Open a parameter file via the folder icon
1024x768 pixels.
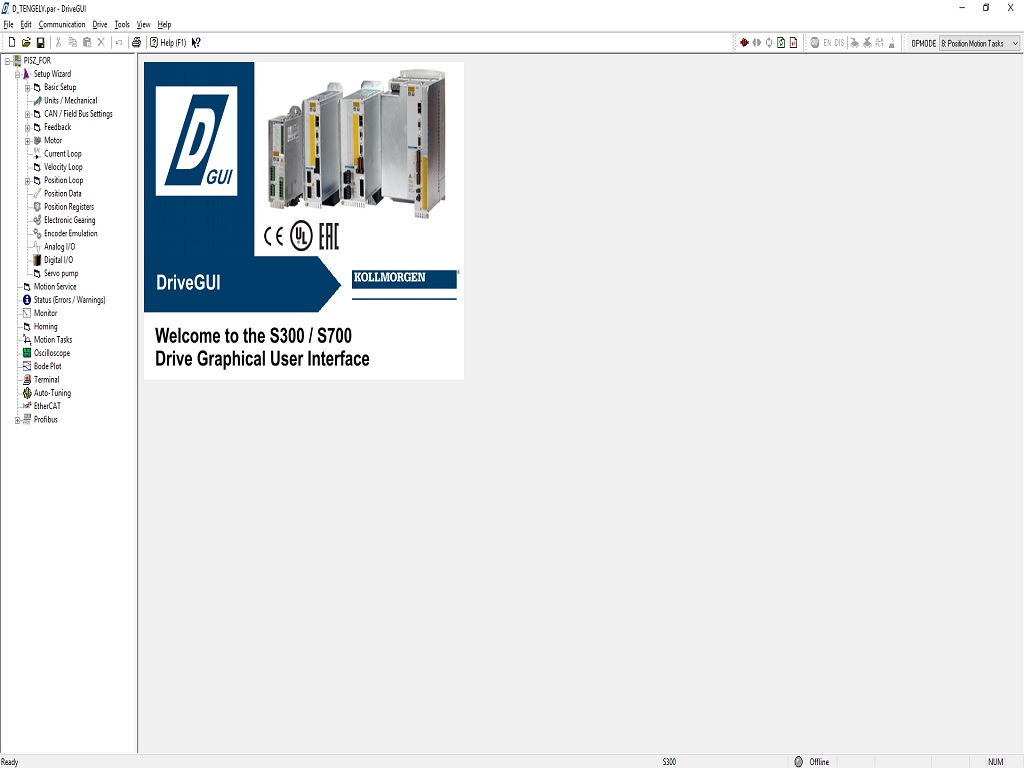pos(26,42)
